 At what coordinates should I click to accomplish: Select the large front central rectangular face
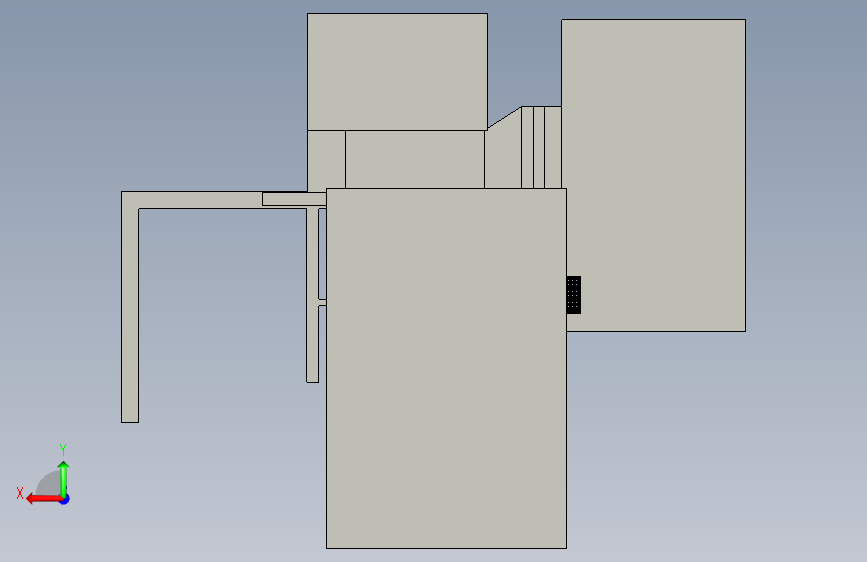pos(446,368)
